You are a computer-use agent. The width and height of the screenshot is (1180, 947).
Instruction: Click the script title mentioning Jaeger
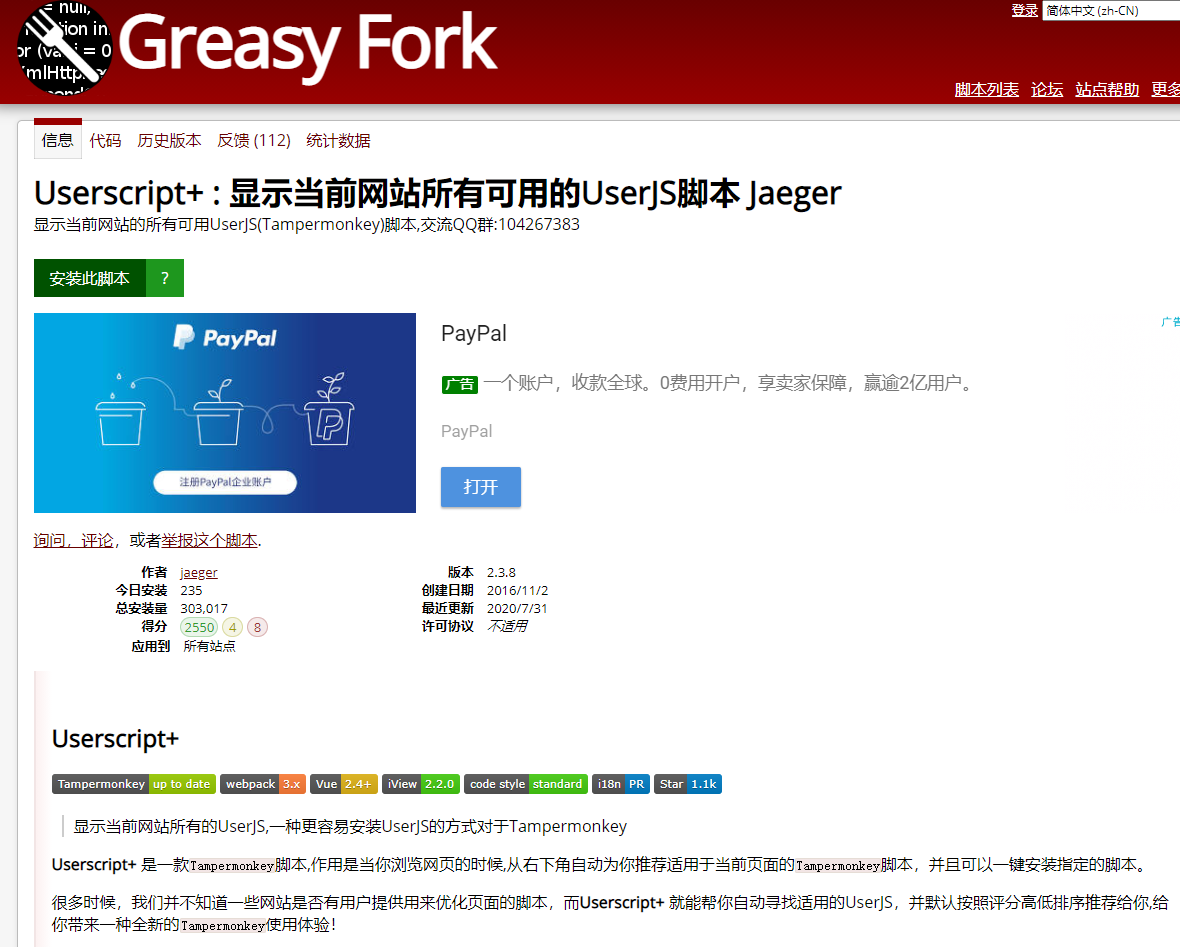[437, 193]
